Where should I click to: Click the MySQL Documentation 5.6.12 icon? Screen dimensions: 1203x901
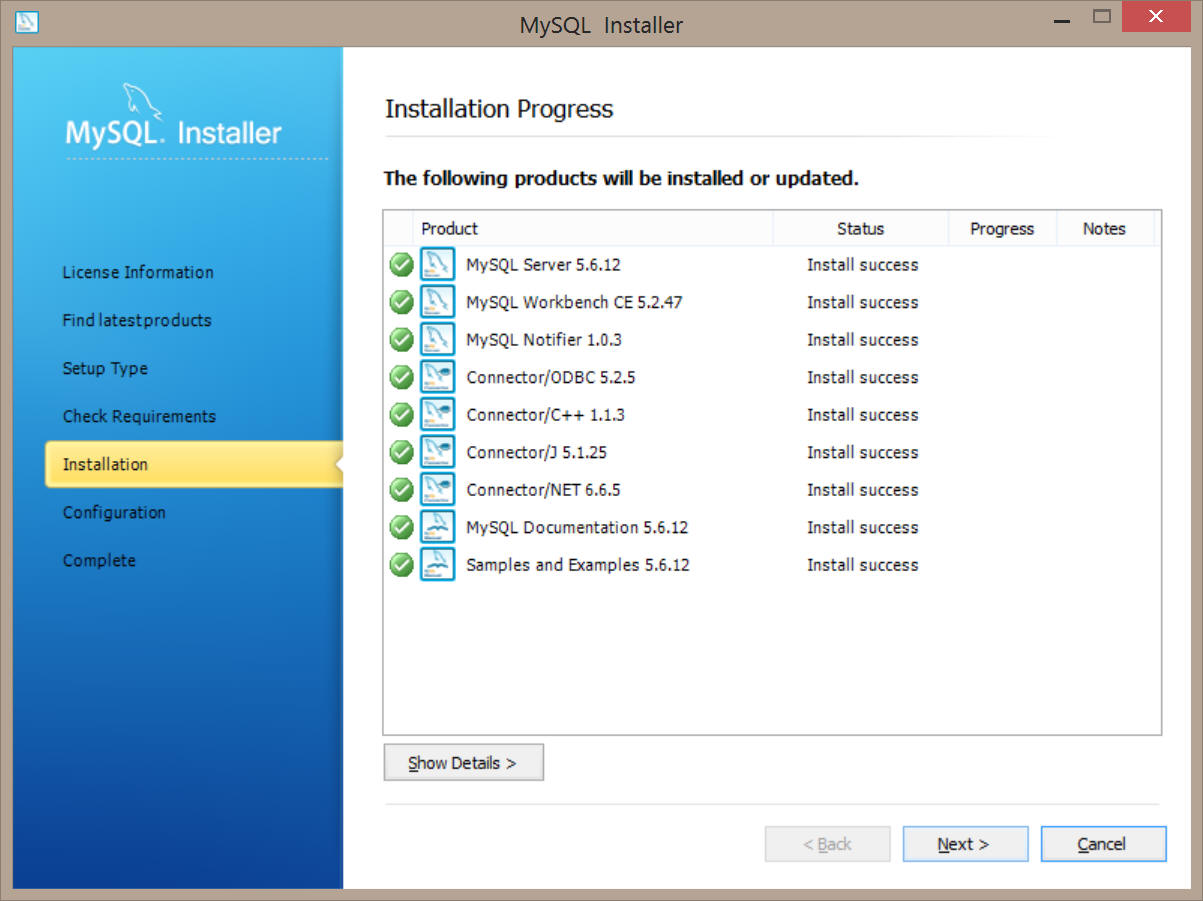point(437,527)
